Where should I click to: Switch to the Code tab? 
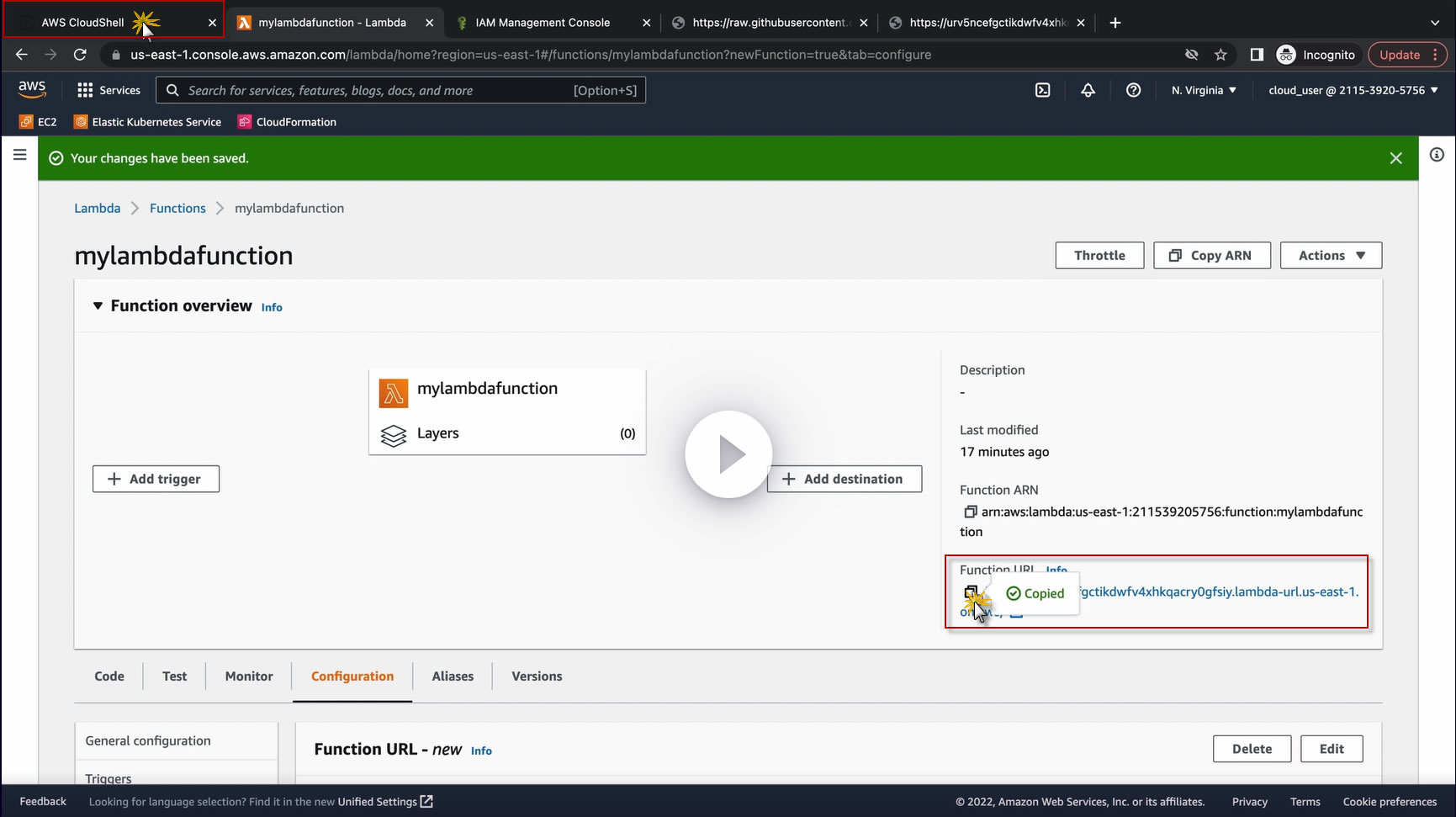pos(109,676)
